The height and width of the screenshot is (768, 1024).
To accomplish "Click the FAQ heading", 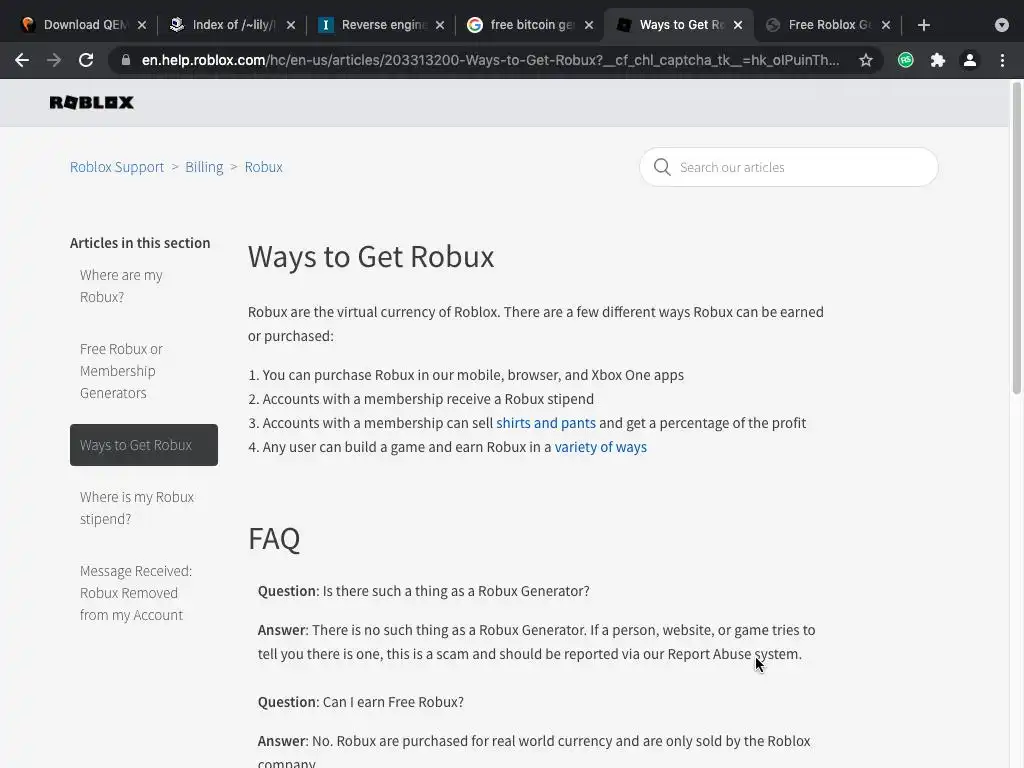I will tap(274, 539).
